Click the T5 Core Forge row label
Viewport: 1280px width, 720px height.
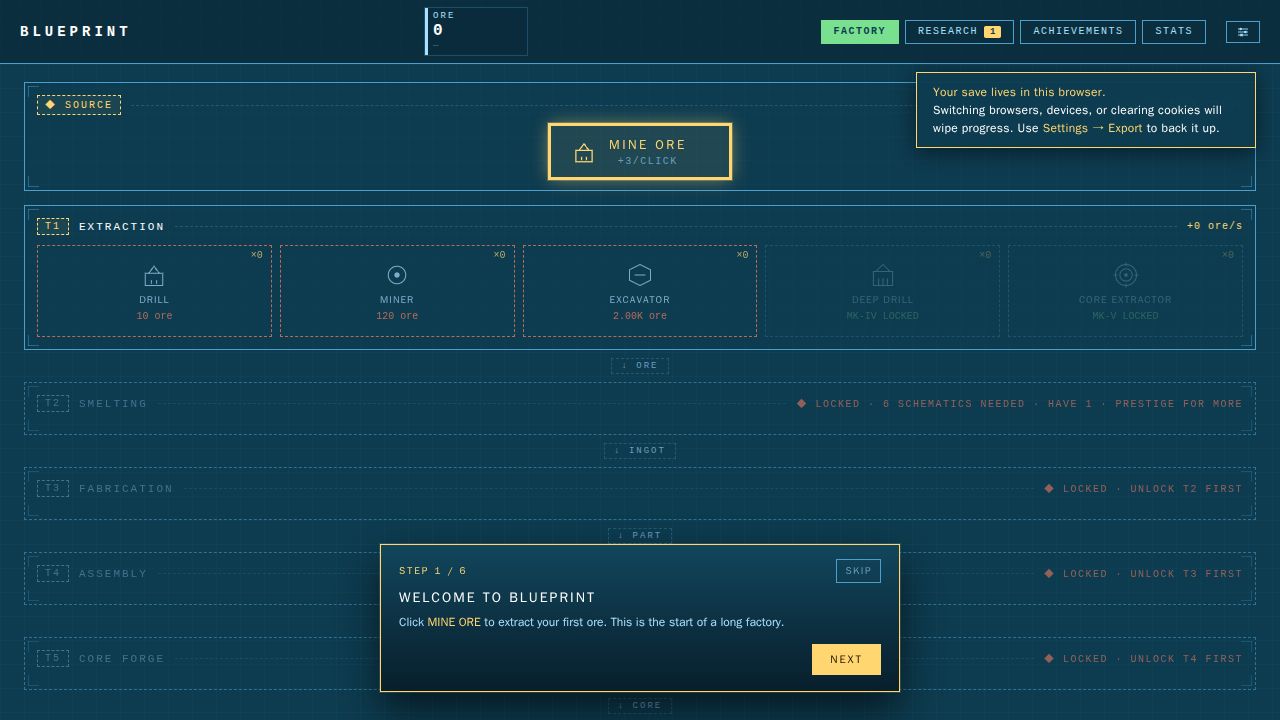tap(122, 659)
